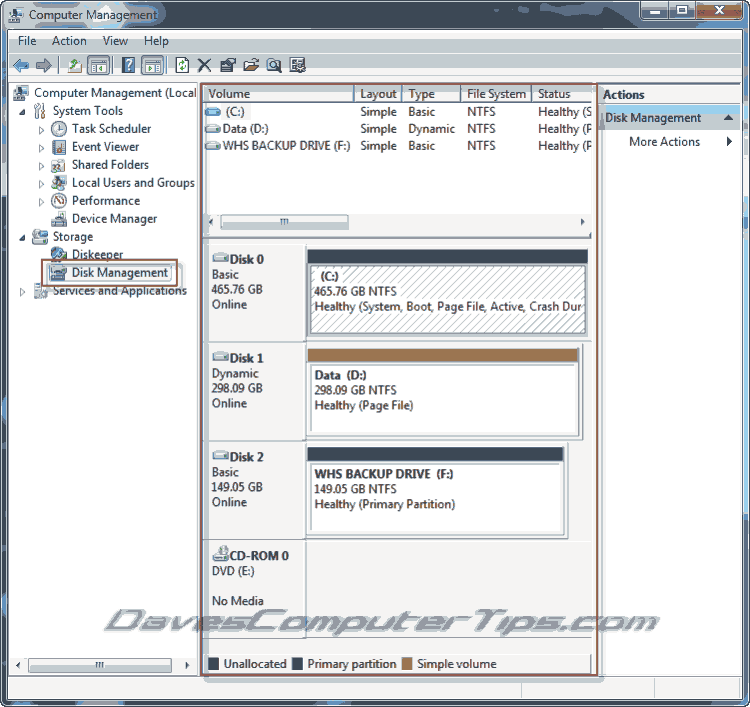Click the Computer Management root icon

point(21,92)
